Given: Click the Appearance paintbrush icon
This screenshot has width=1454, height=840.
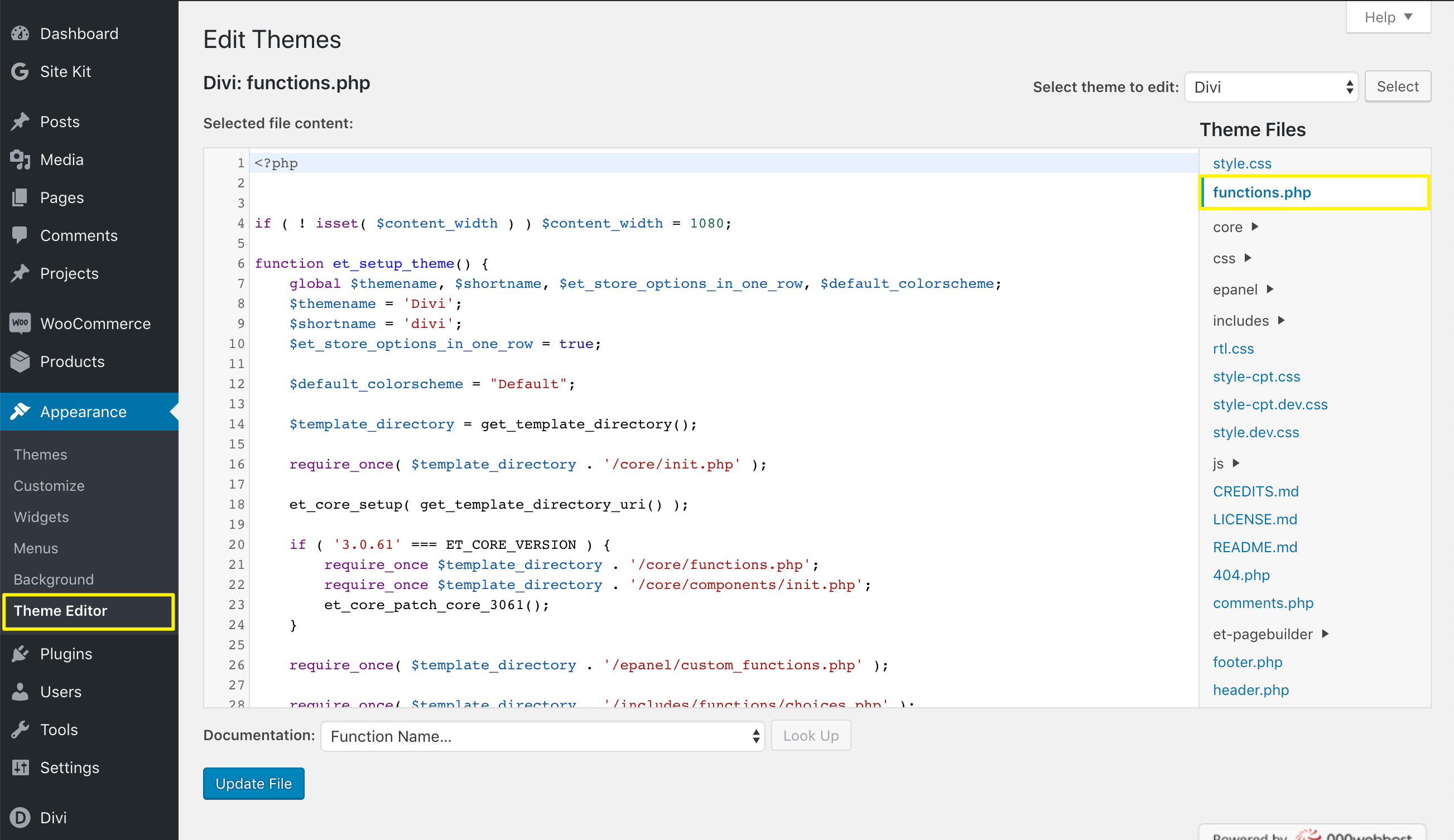Looking at the screenshot, I should pyautogui.click(x=21, y=411).
